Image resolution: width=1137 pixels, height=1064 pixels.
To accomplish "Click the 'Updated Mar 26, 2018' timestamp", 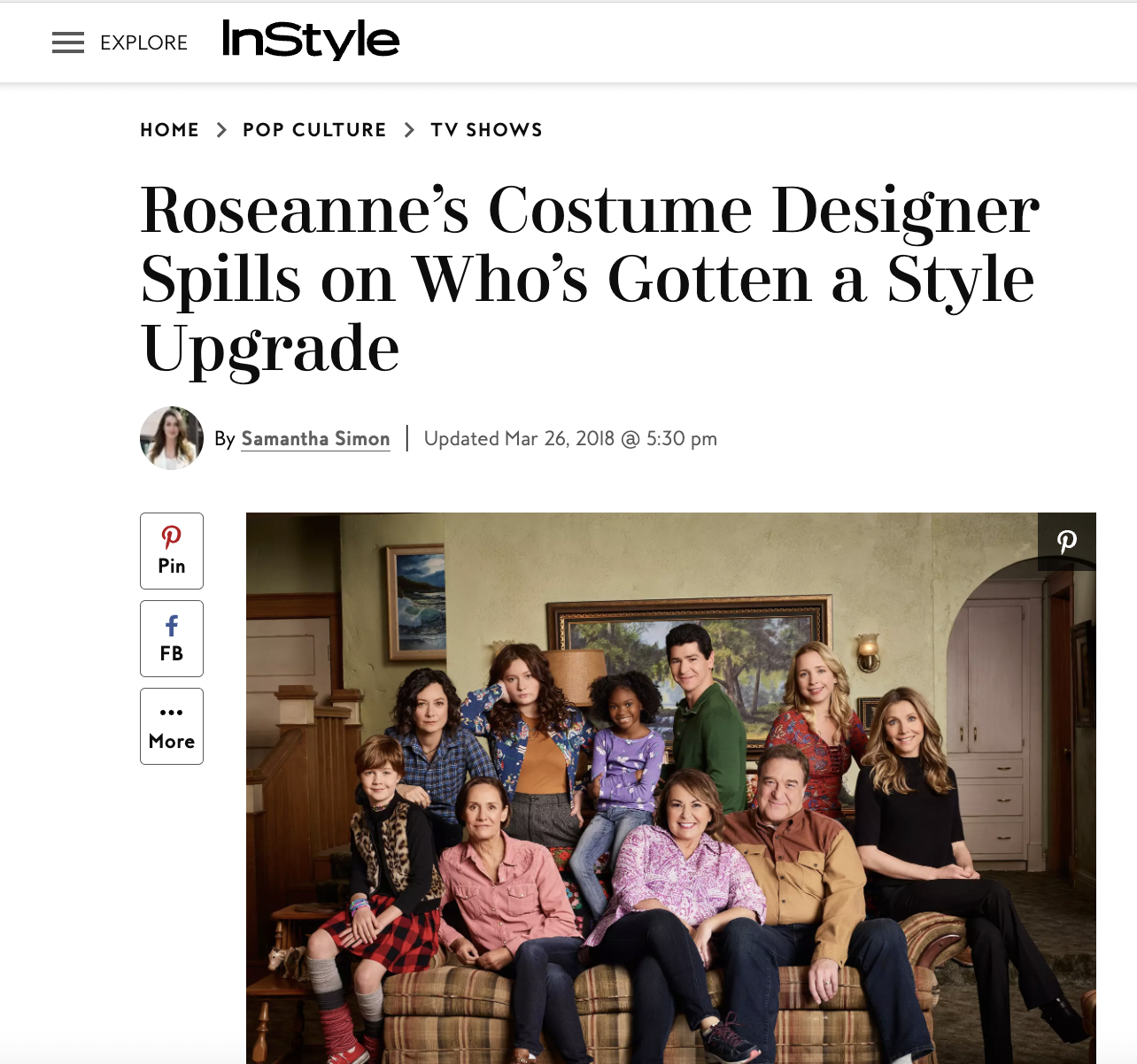I will 569,438.
